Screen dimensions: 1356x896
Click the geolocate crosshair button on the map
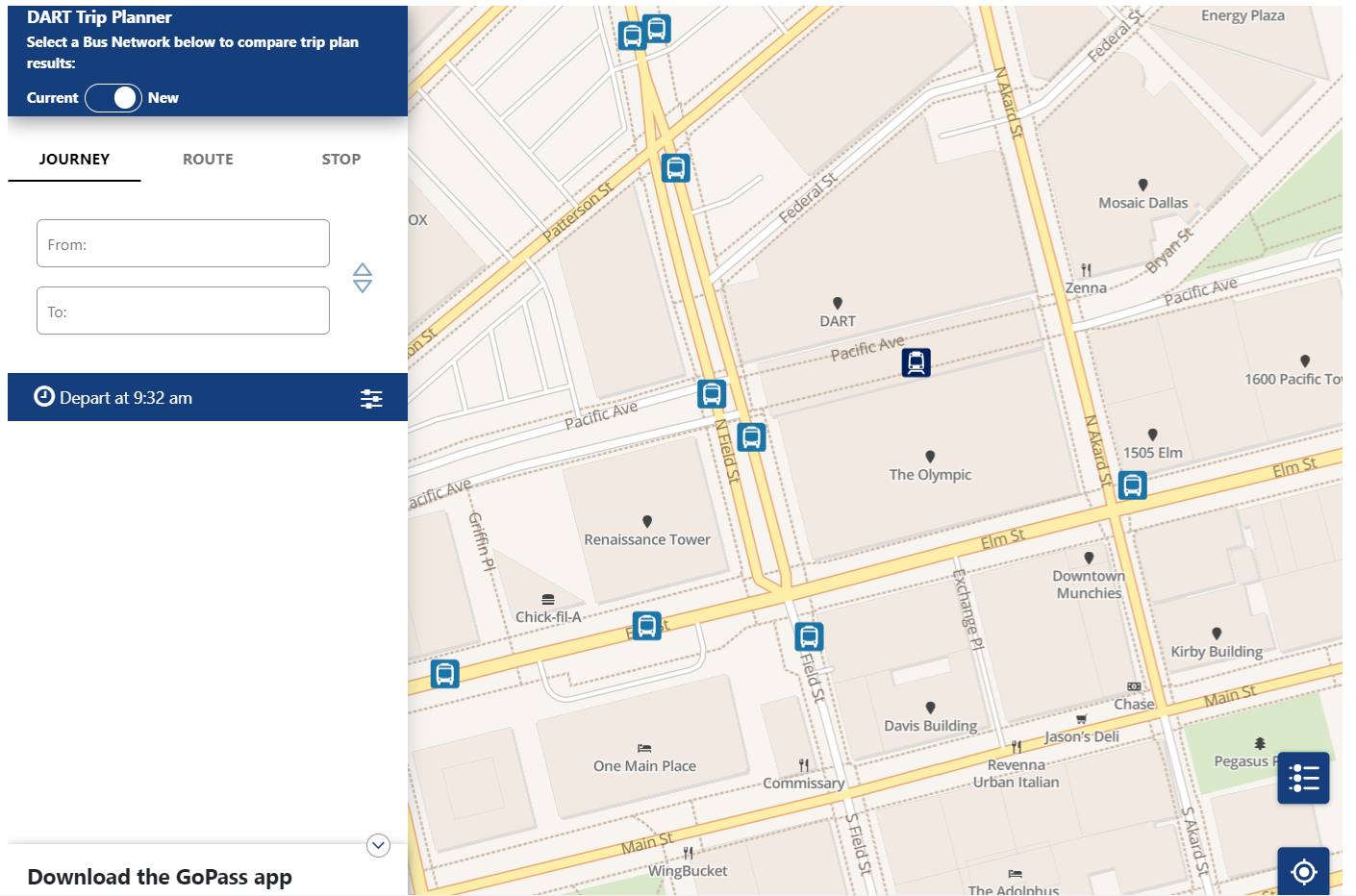pos(1303,871)
